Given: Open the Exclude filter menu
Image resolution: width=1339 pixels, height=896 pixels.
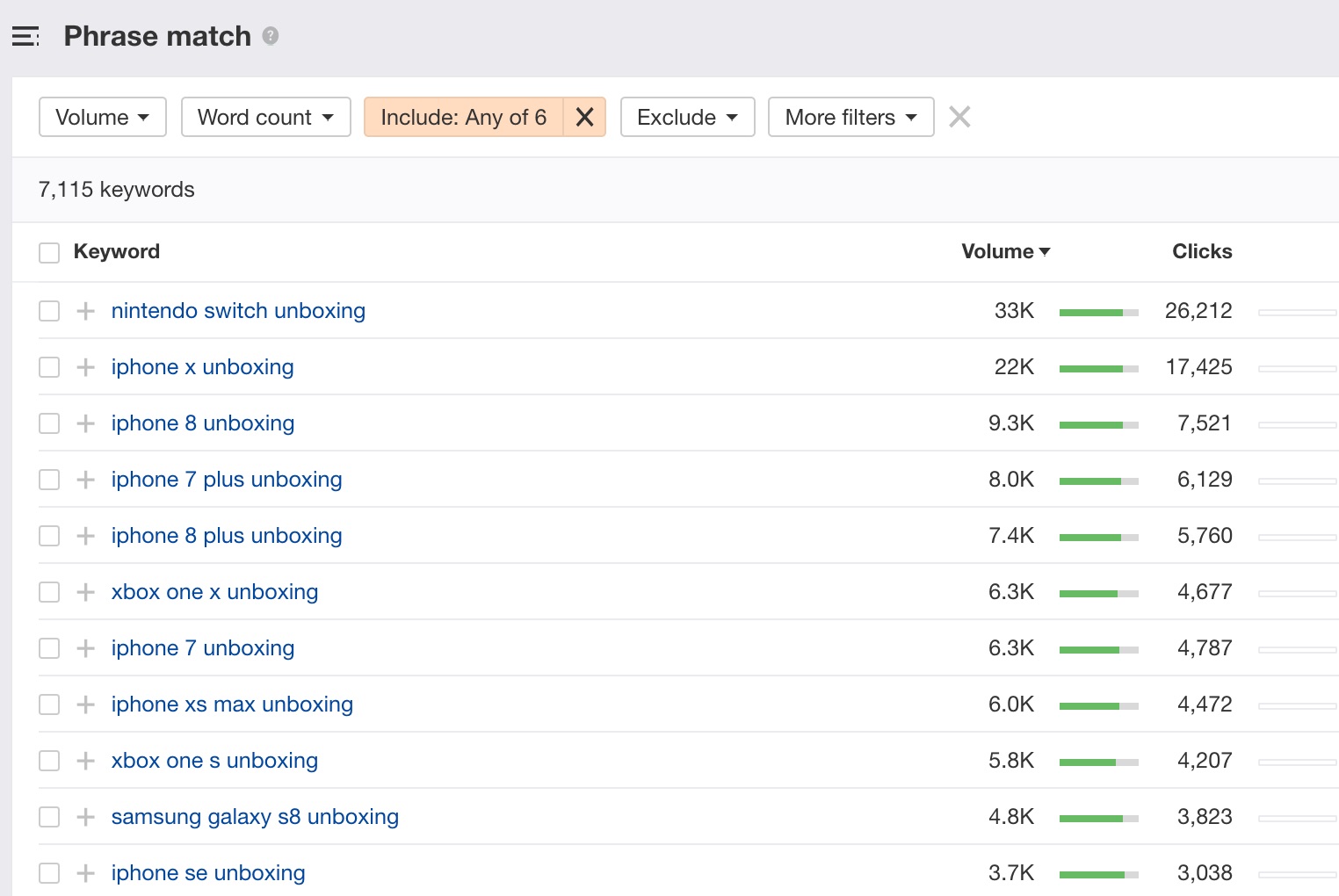Looking at the screenshot, I should point(687,117).
